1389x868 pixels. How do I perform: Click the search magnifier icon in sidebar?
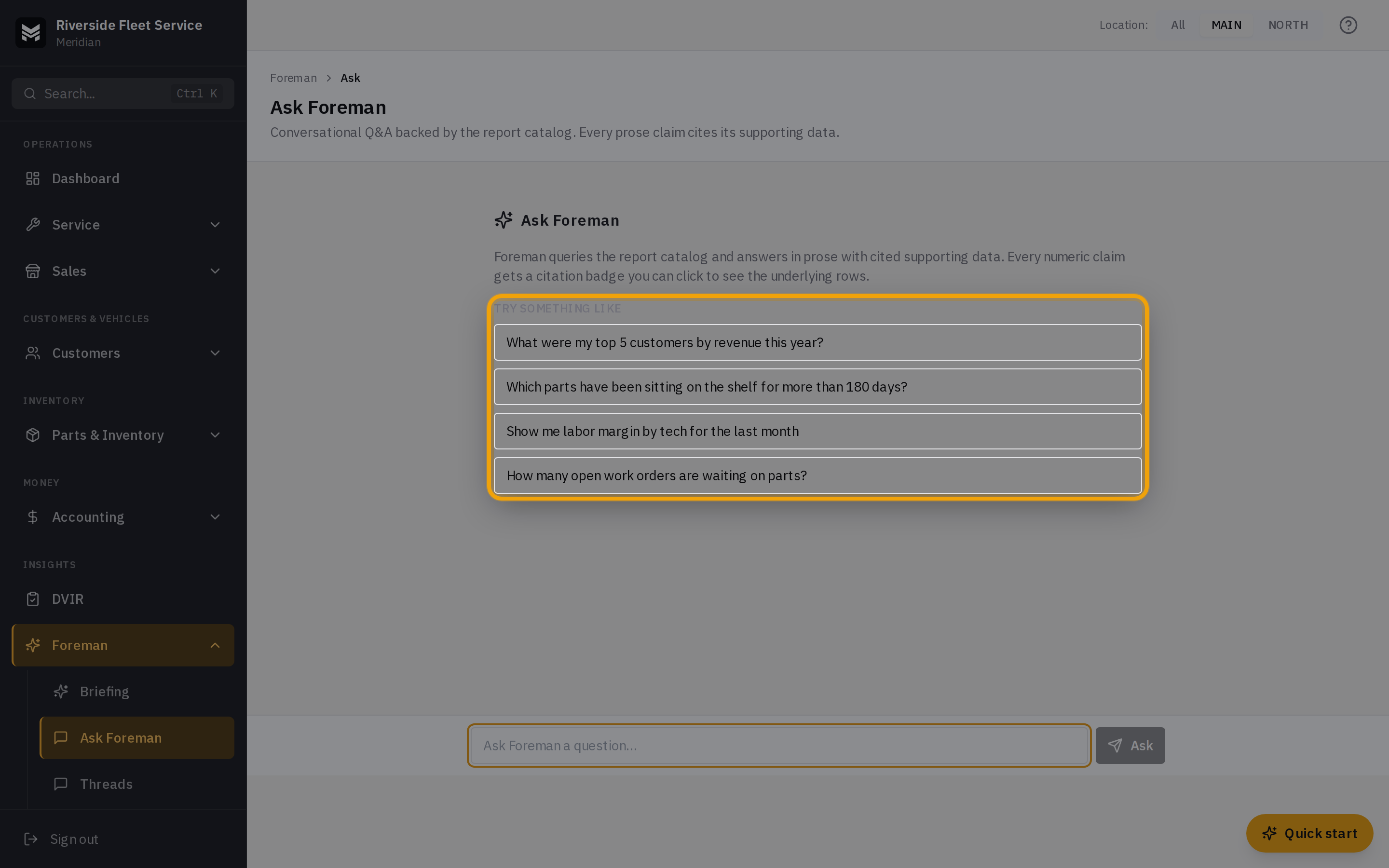pos(30,94)
